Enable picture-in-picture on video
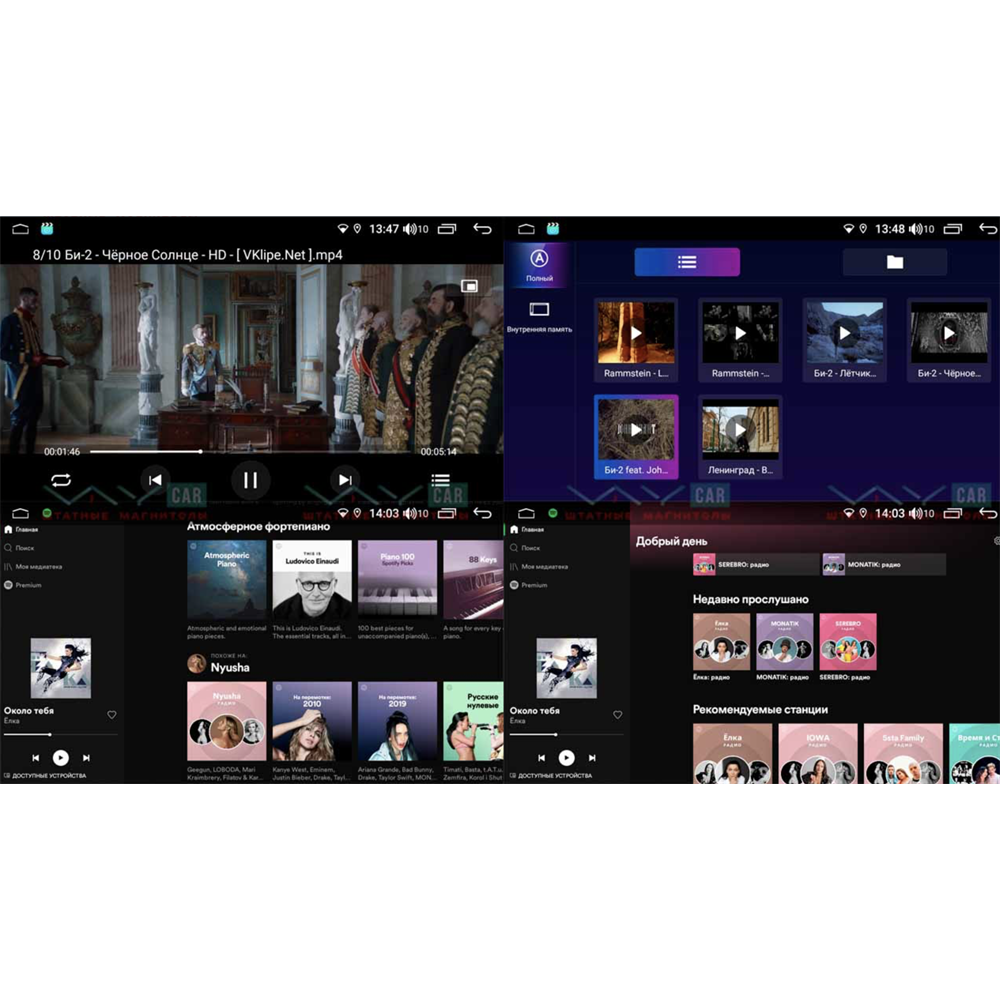Screen dimensions: 1000x1000 coord(469,286)
